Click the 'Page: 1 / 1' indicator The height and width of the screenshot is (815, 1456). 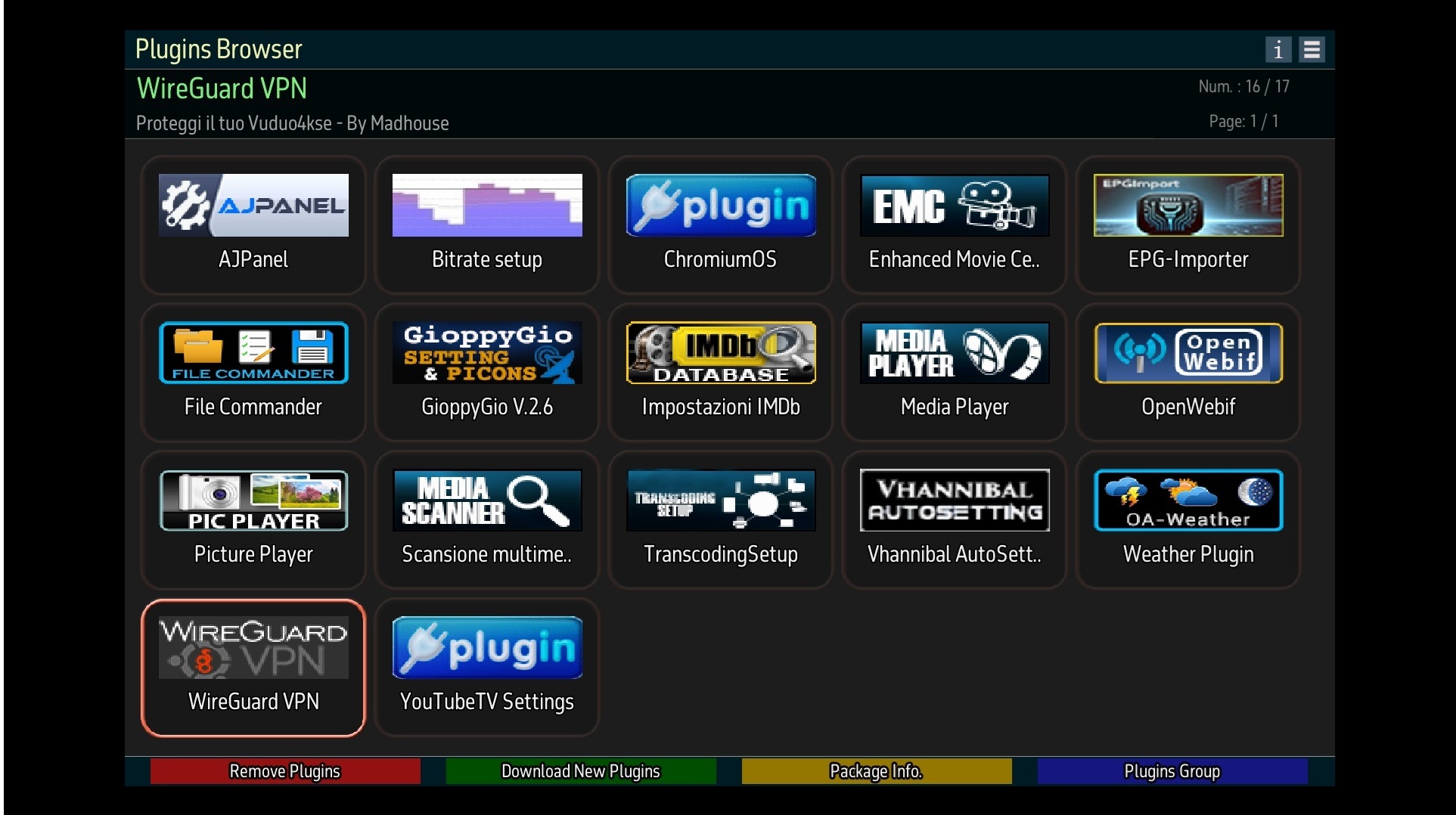(x=1244, y=121)
